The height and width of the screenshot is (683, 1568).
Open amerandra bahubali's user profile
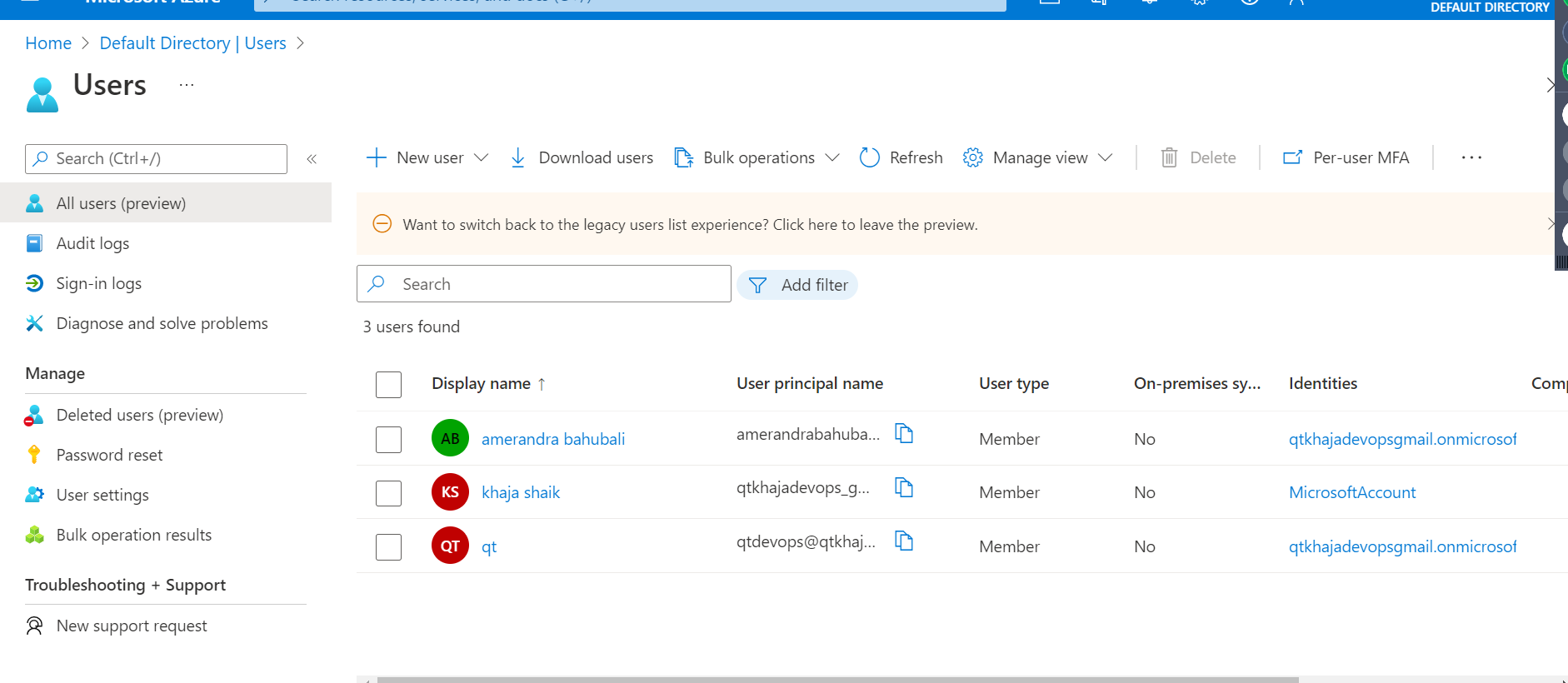pyautogui.click(x=553, y=439)
